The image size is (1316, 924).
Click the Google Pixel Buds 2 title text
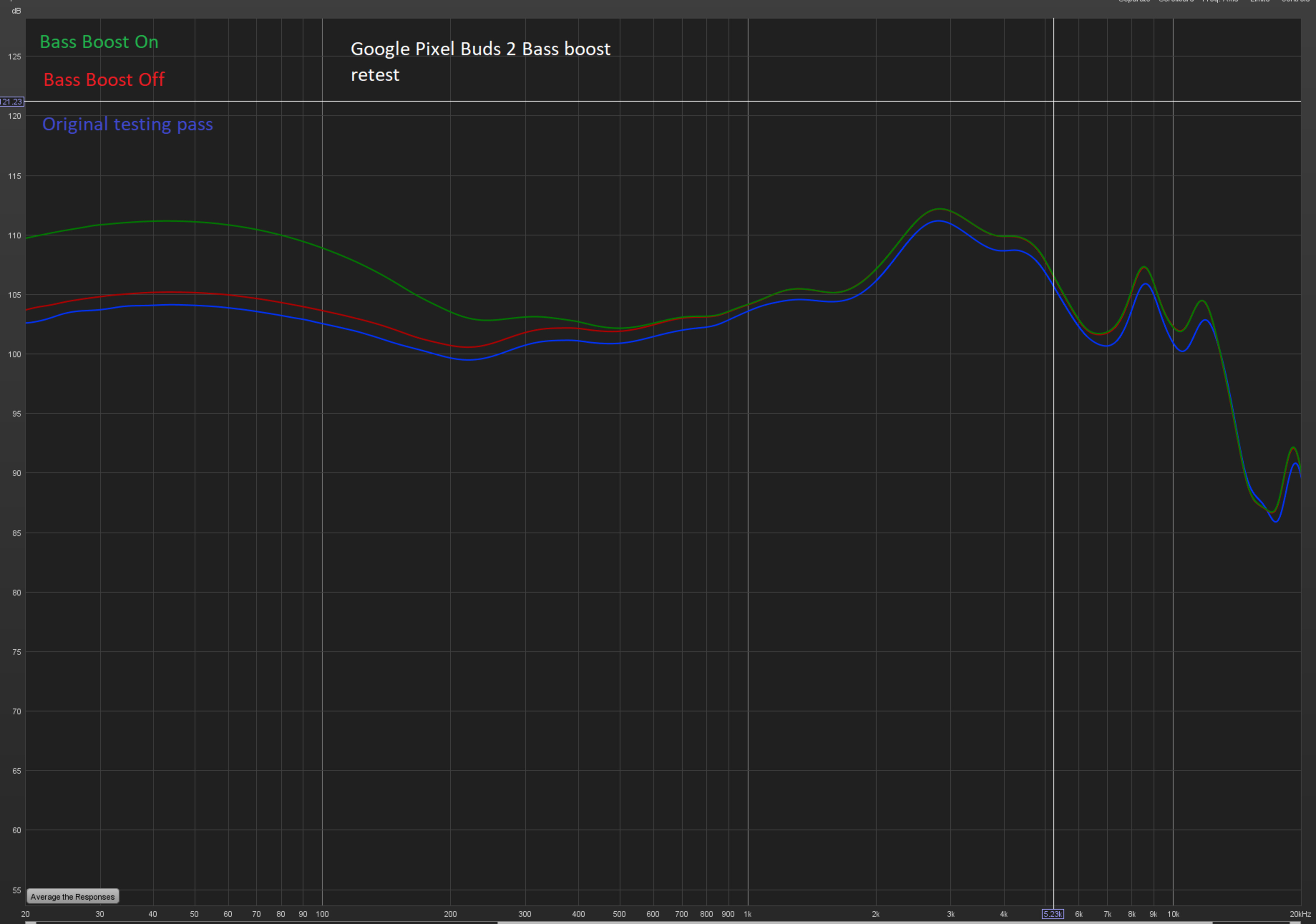(x=480, y=61)
